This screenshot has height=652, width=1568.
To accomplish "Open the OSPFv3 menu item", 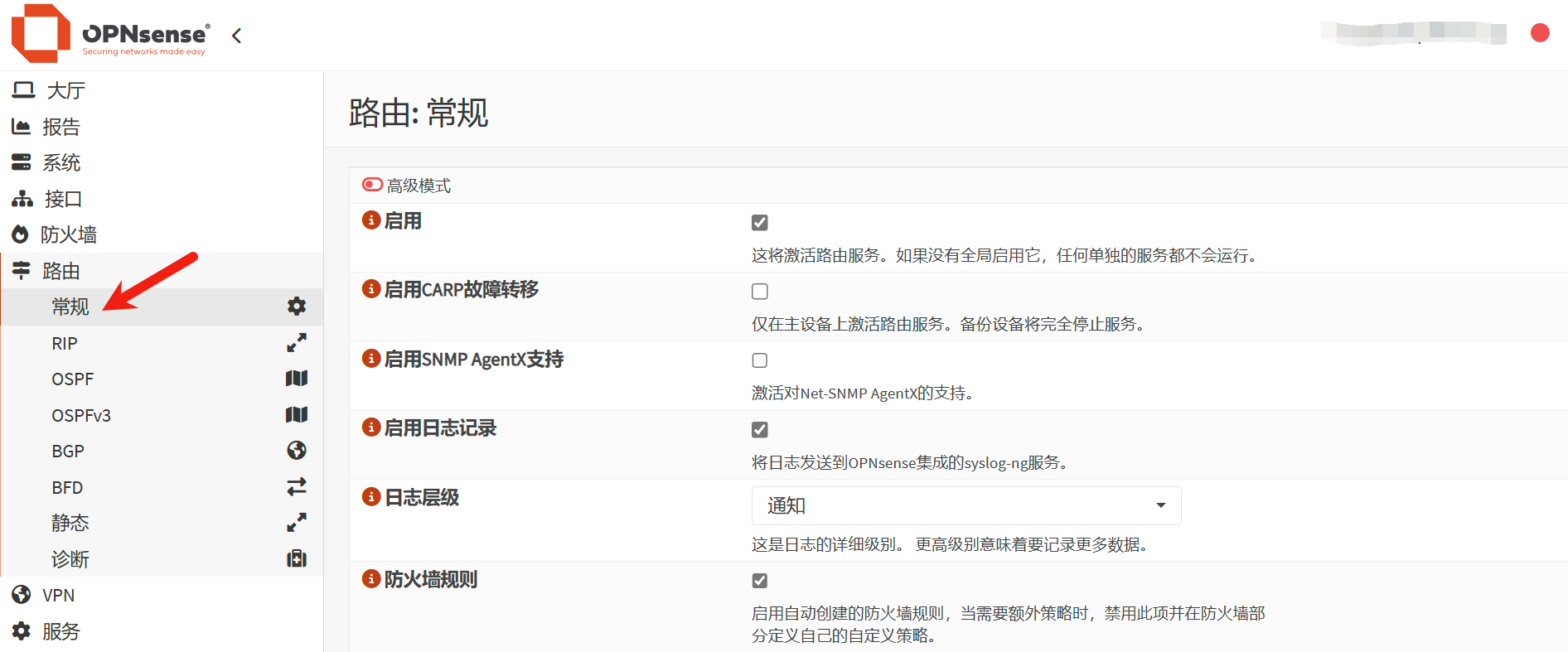I will [x=81, y=416].
